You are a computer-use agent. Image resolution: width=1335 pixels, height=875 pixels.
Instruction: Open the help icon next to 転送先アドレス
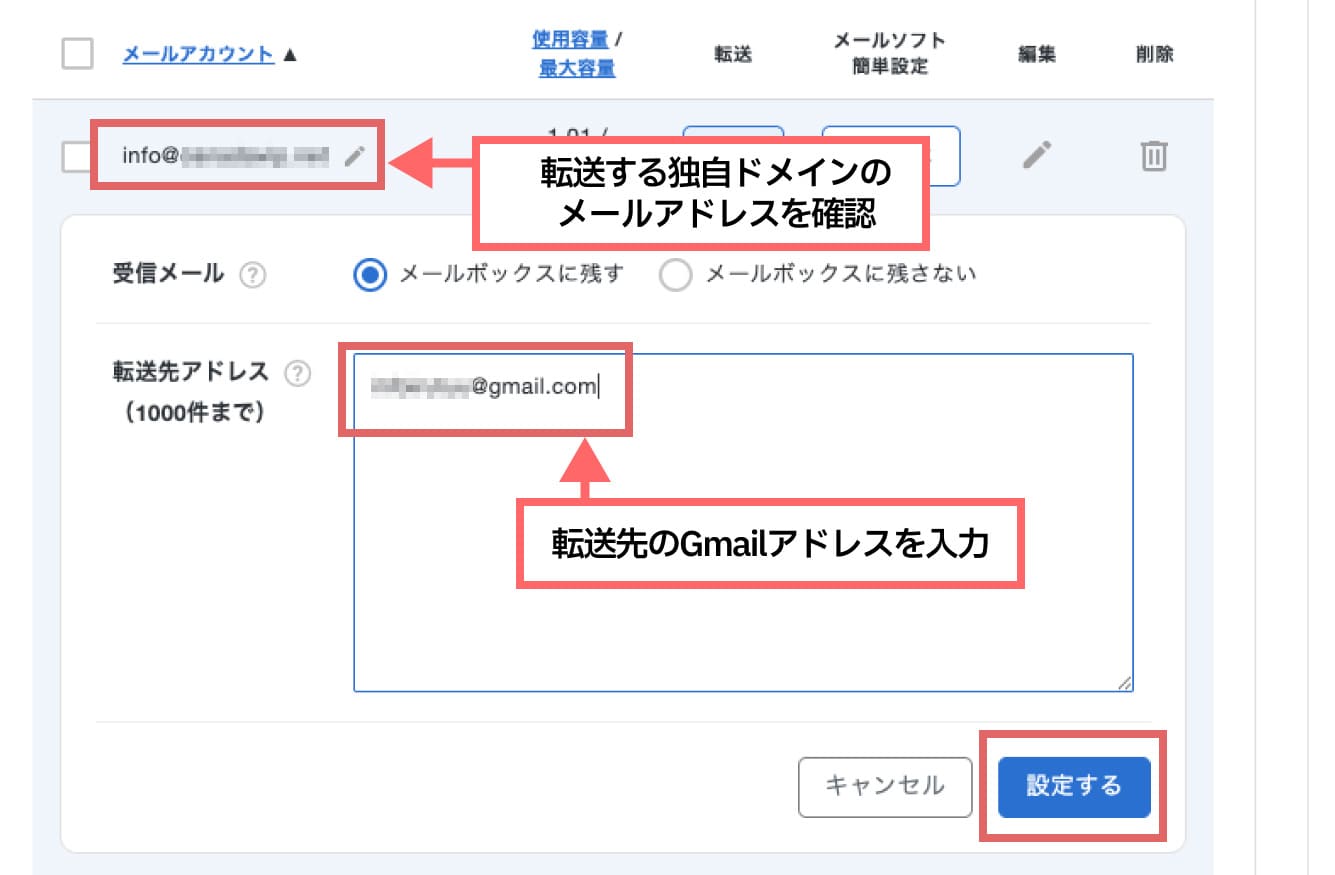click(x=297, y=372)
